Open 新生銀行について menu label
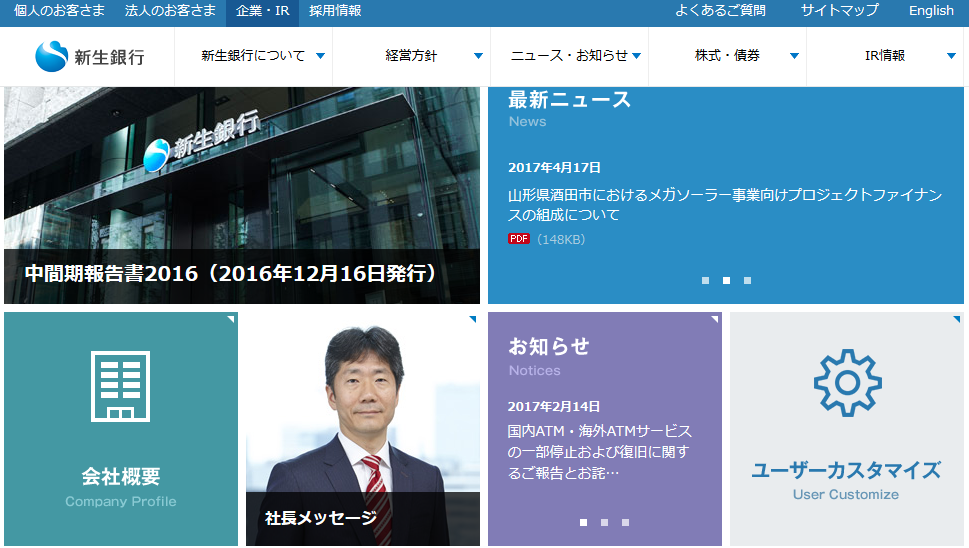 point(253,56)
